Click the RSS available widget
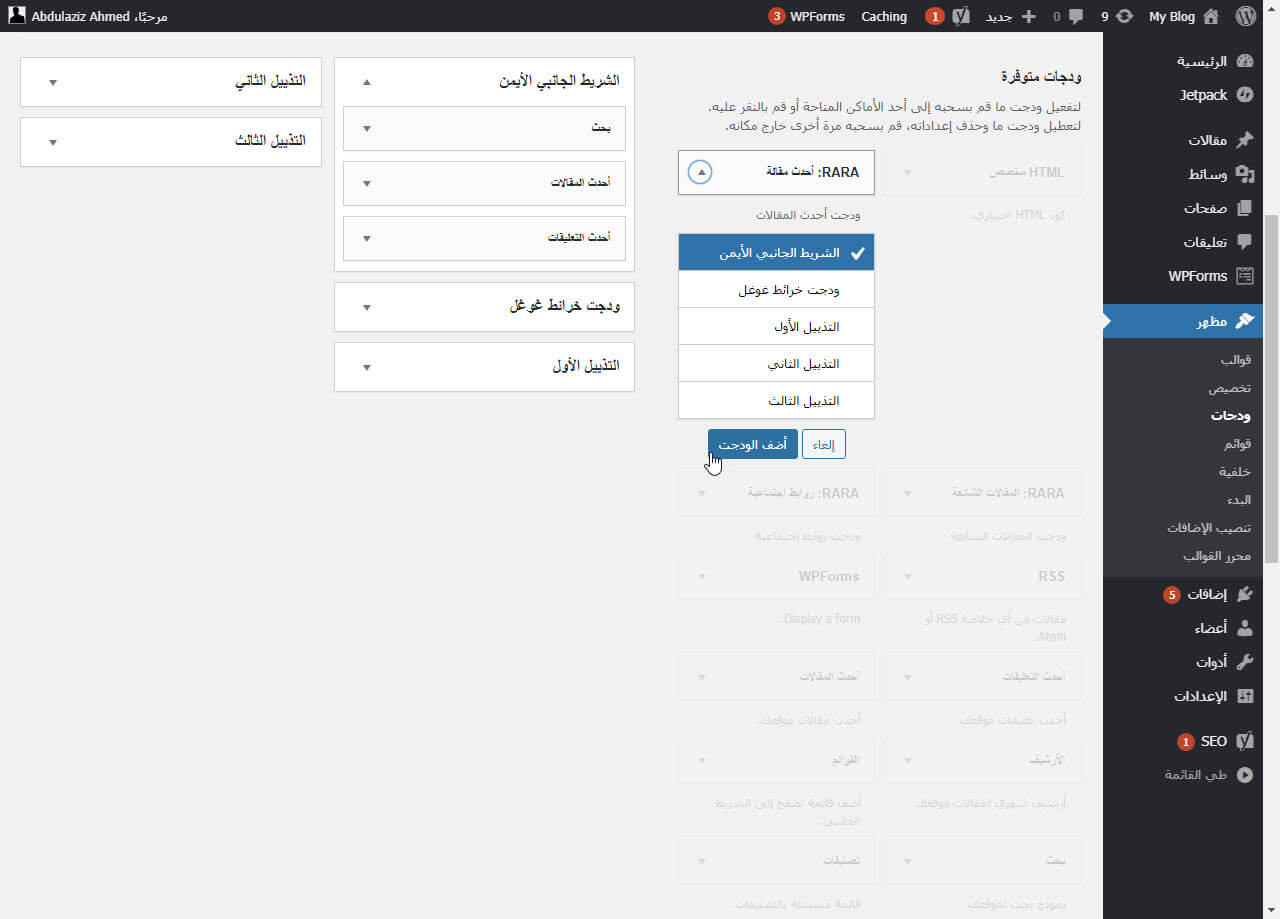This screenshot has height=919, width=1280. [982, 576]
